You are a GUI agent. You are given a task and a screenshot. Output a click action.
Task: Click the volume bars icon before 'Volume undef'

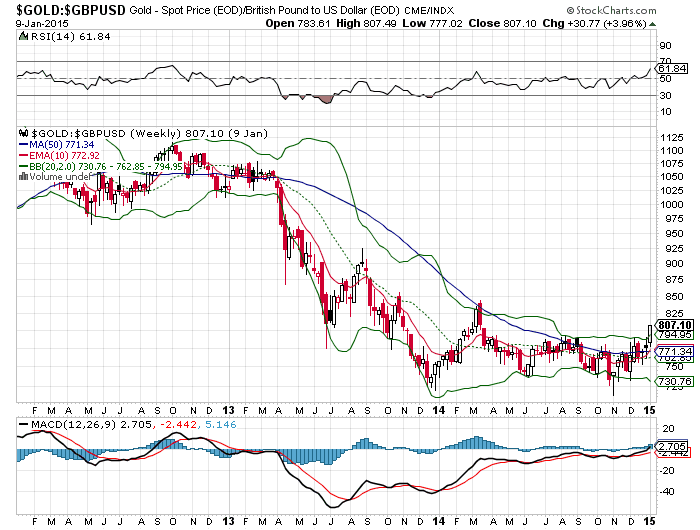(24, 177)
